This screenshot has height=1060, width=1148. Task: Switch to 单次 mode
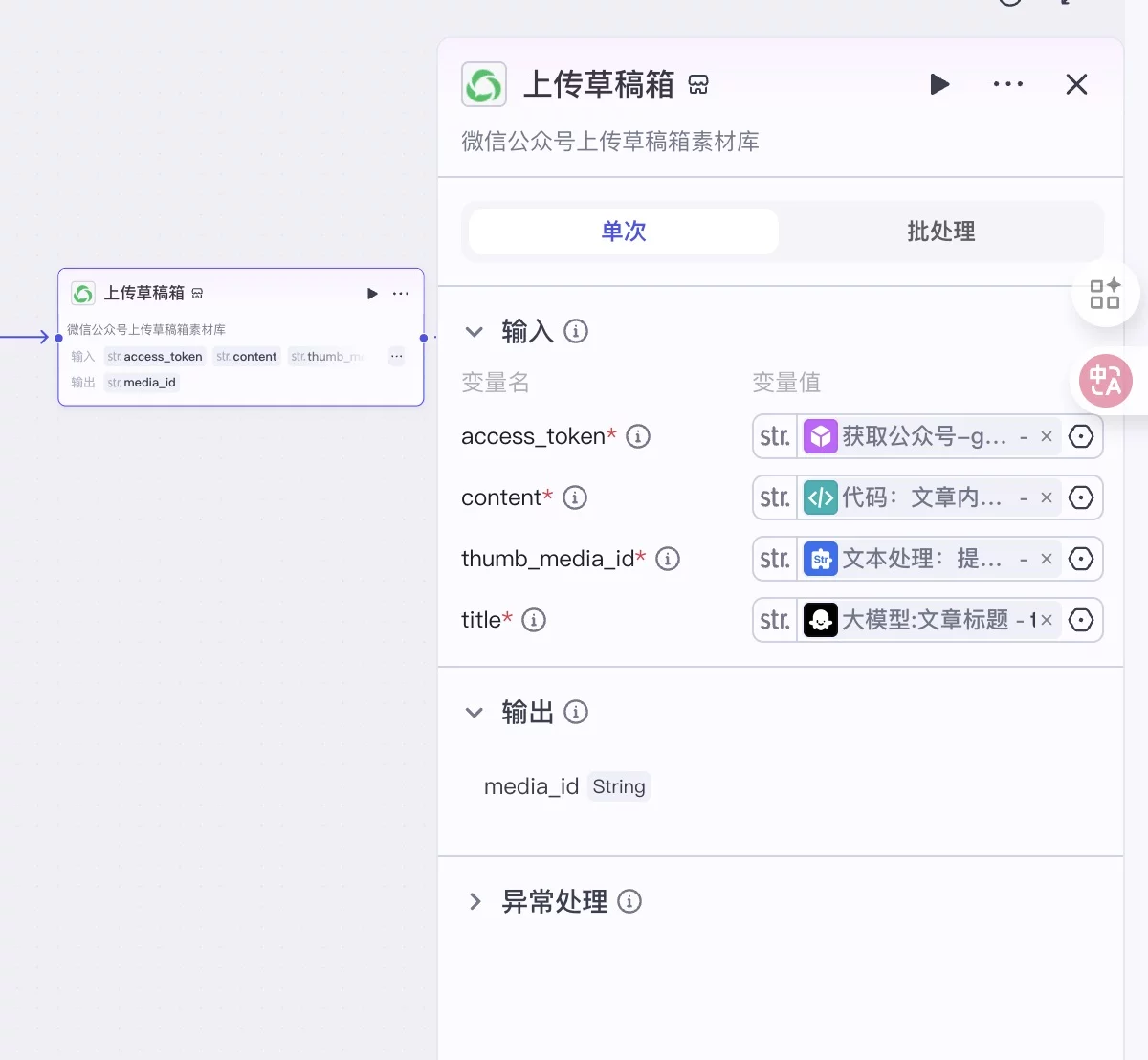[x=624, y=232]
